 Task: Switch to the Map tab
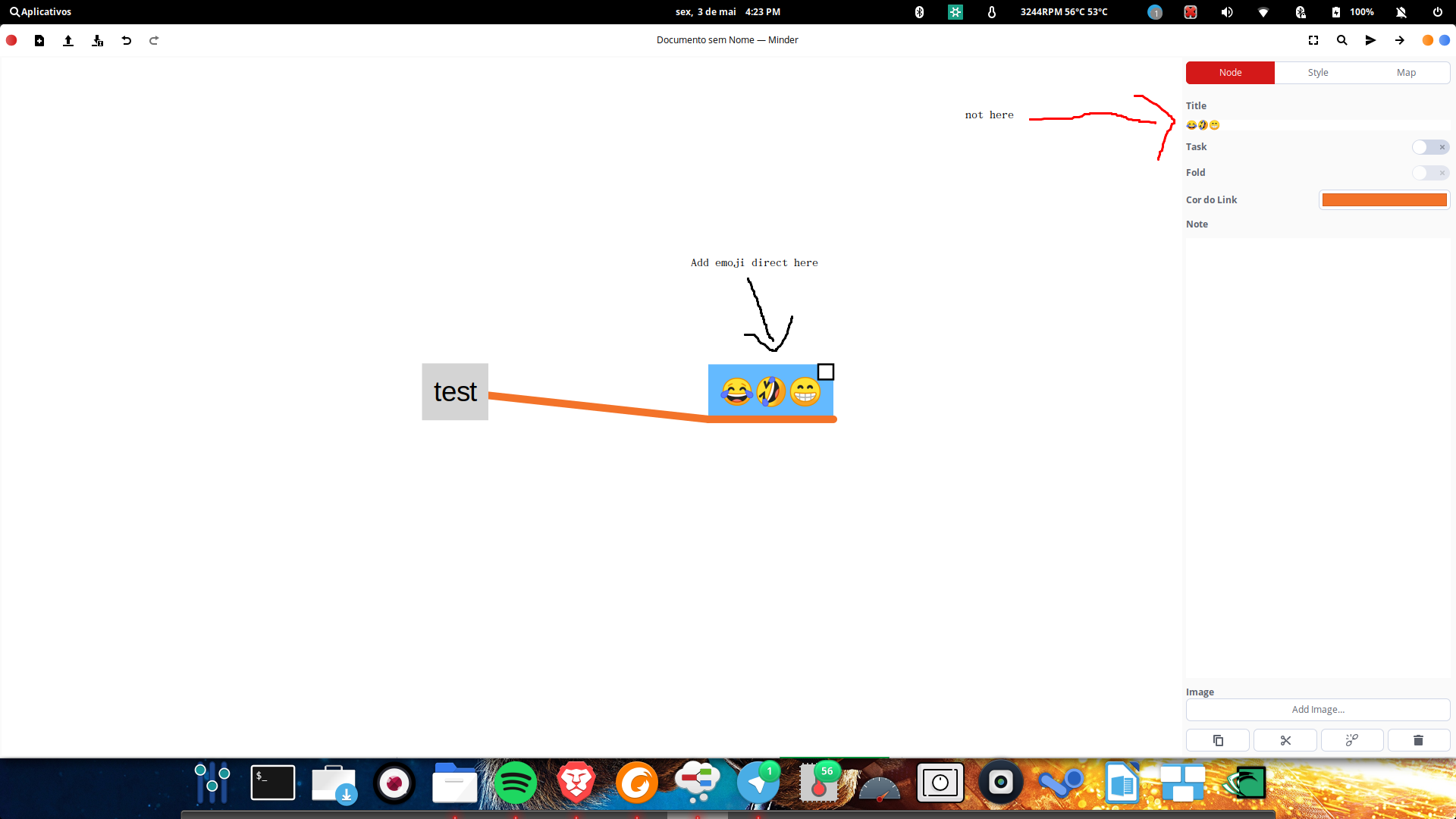click(1406, 72)
